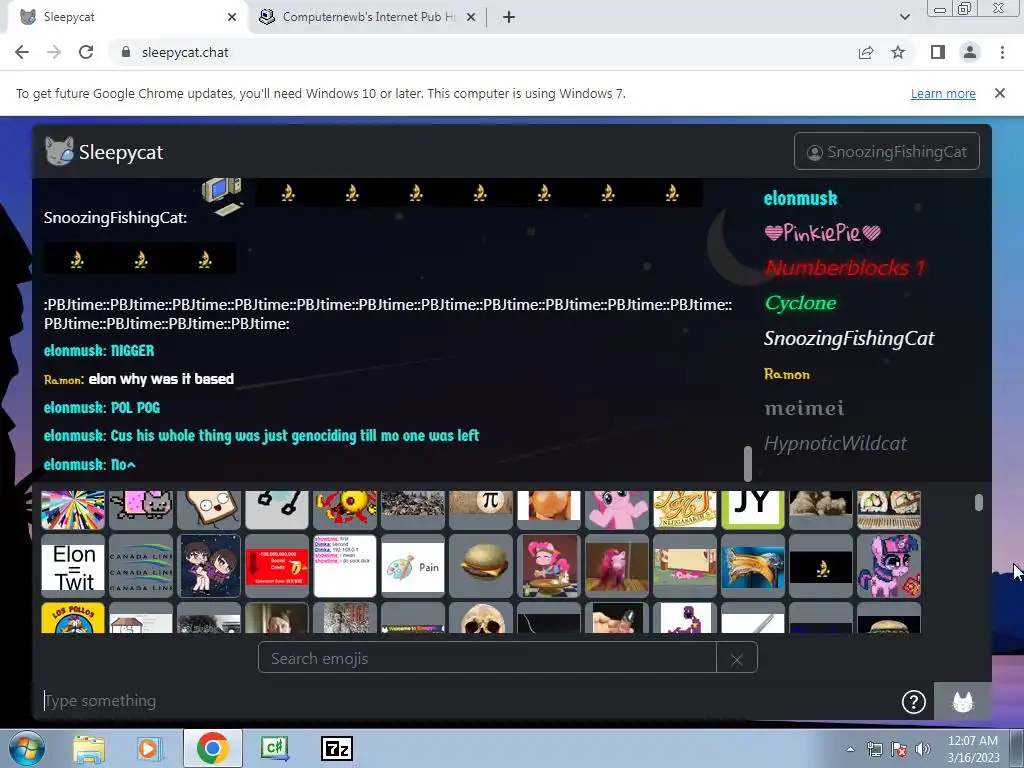Open a new browser tab

509,17
